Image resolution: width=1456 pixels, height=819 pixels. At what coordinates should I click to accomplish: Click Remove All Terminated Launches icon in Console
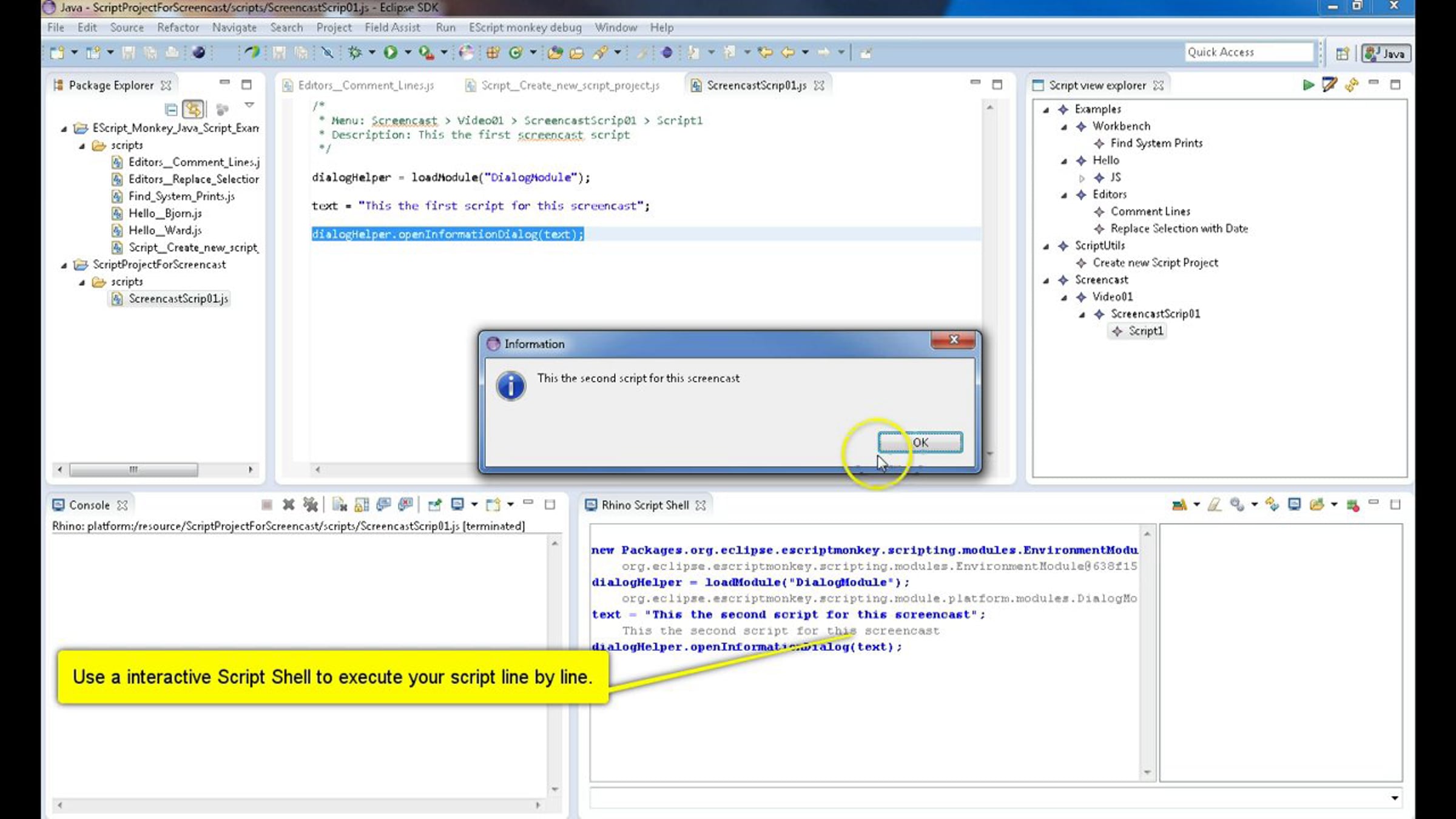point(310,504)
